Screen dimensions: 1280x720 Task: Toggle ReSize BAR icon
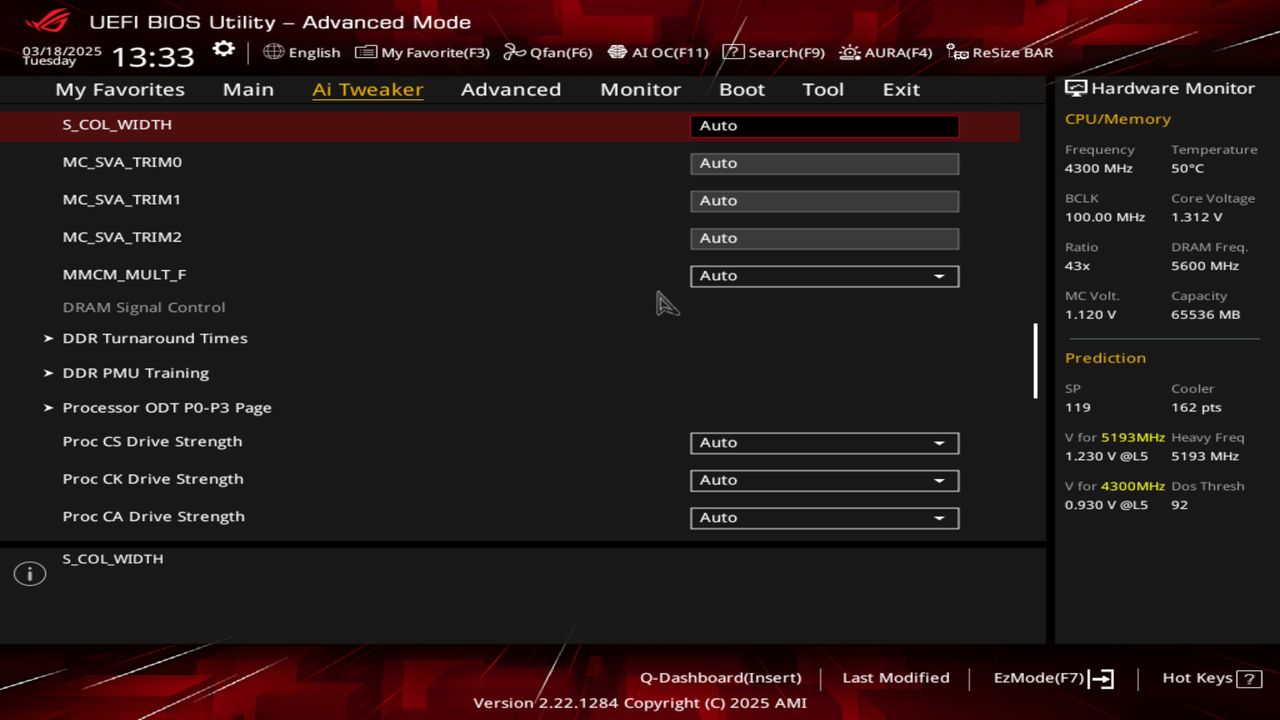pyautogui.click(x=957, y=52)
